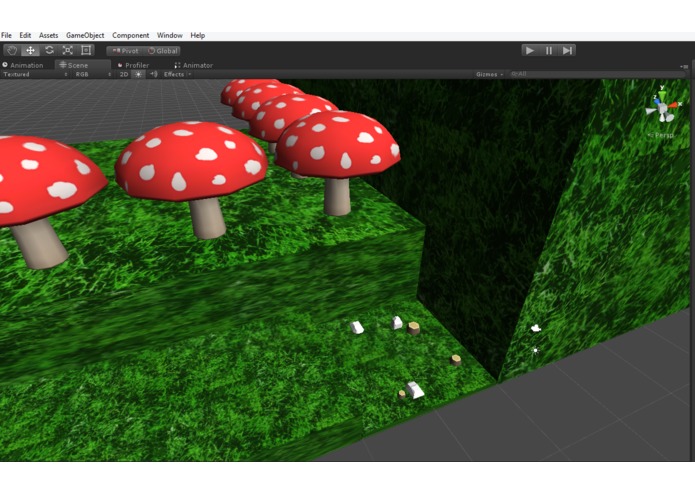Switch to the Animation tab

[x=23, y=65]
